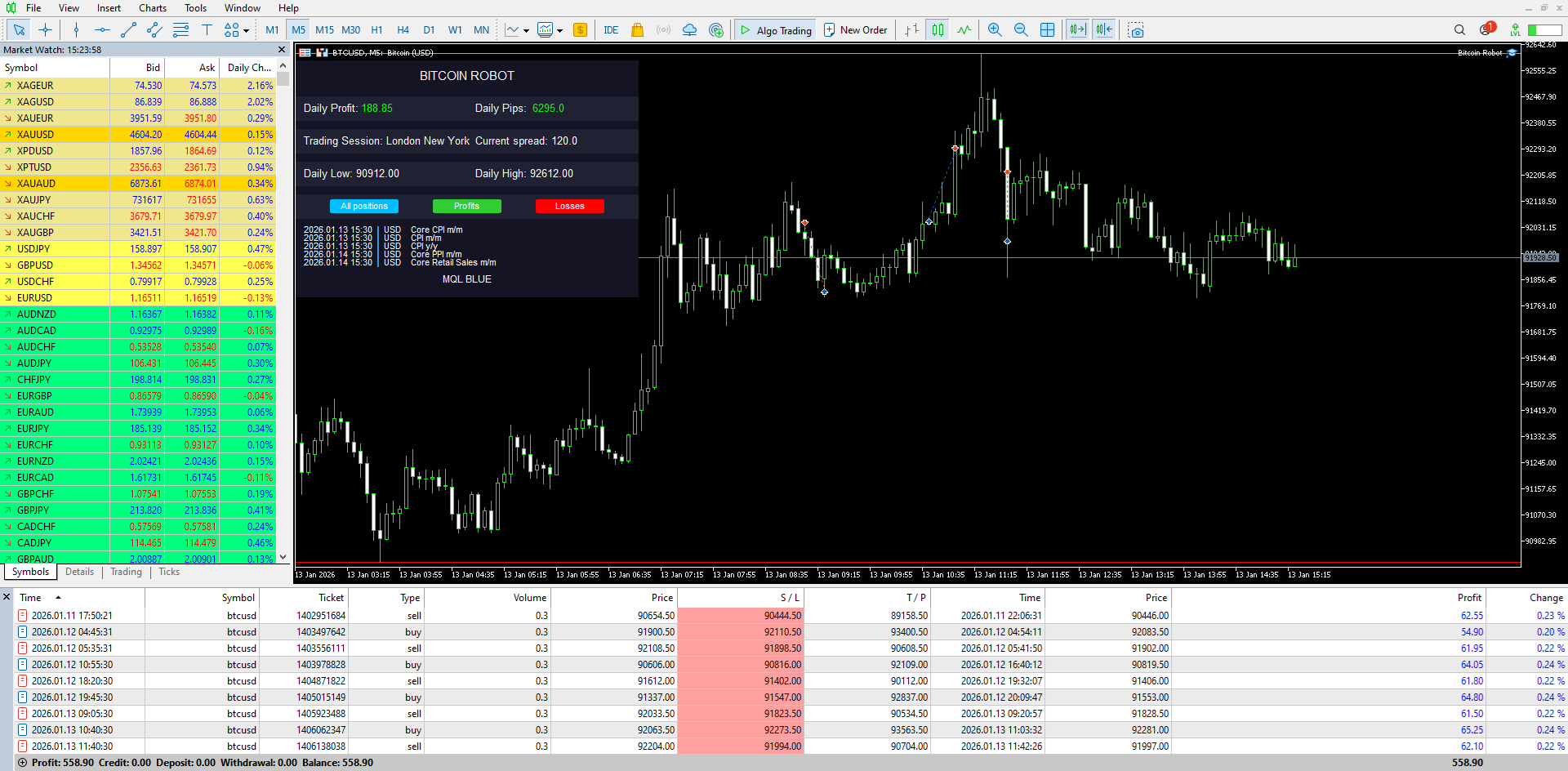Viewport: 1568px width, 771px height.
Task: Switch chart to W1 timeframe
Action: pos(455,30)
